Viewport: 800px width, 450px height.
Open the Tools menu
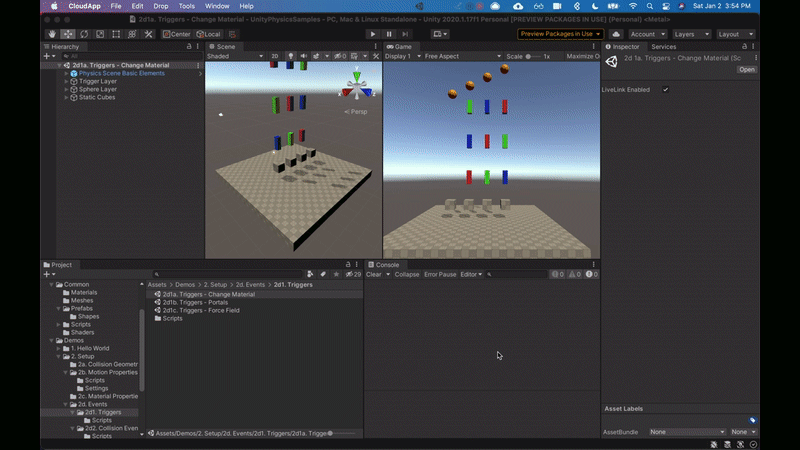186,6
